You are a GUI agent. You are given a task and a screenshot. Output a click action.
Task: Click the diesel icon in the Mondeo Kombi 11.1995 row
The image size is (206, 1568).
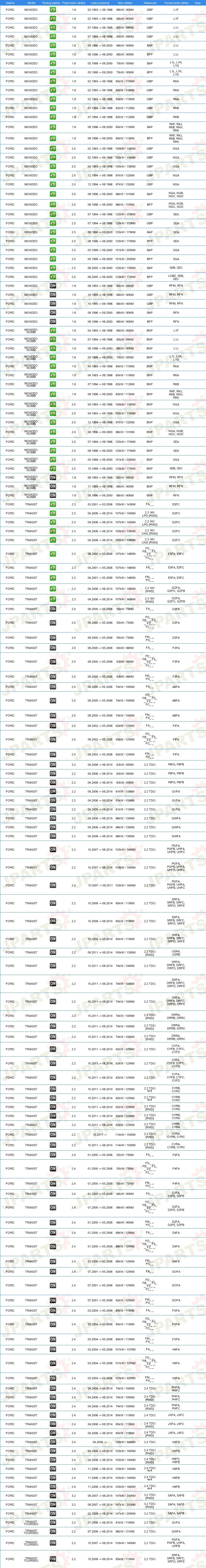click(x=53, y=486)
